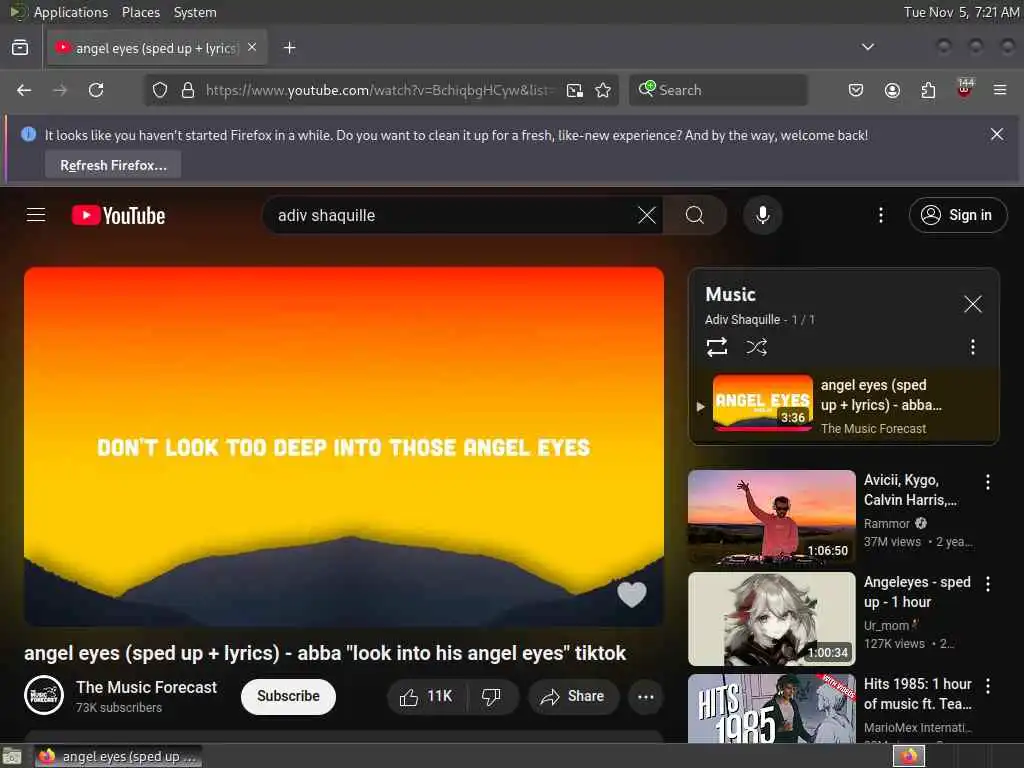Open The Music Forecast channel avatar
Screen dimensions: 1024x768
[44, 696]
